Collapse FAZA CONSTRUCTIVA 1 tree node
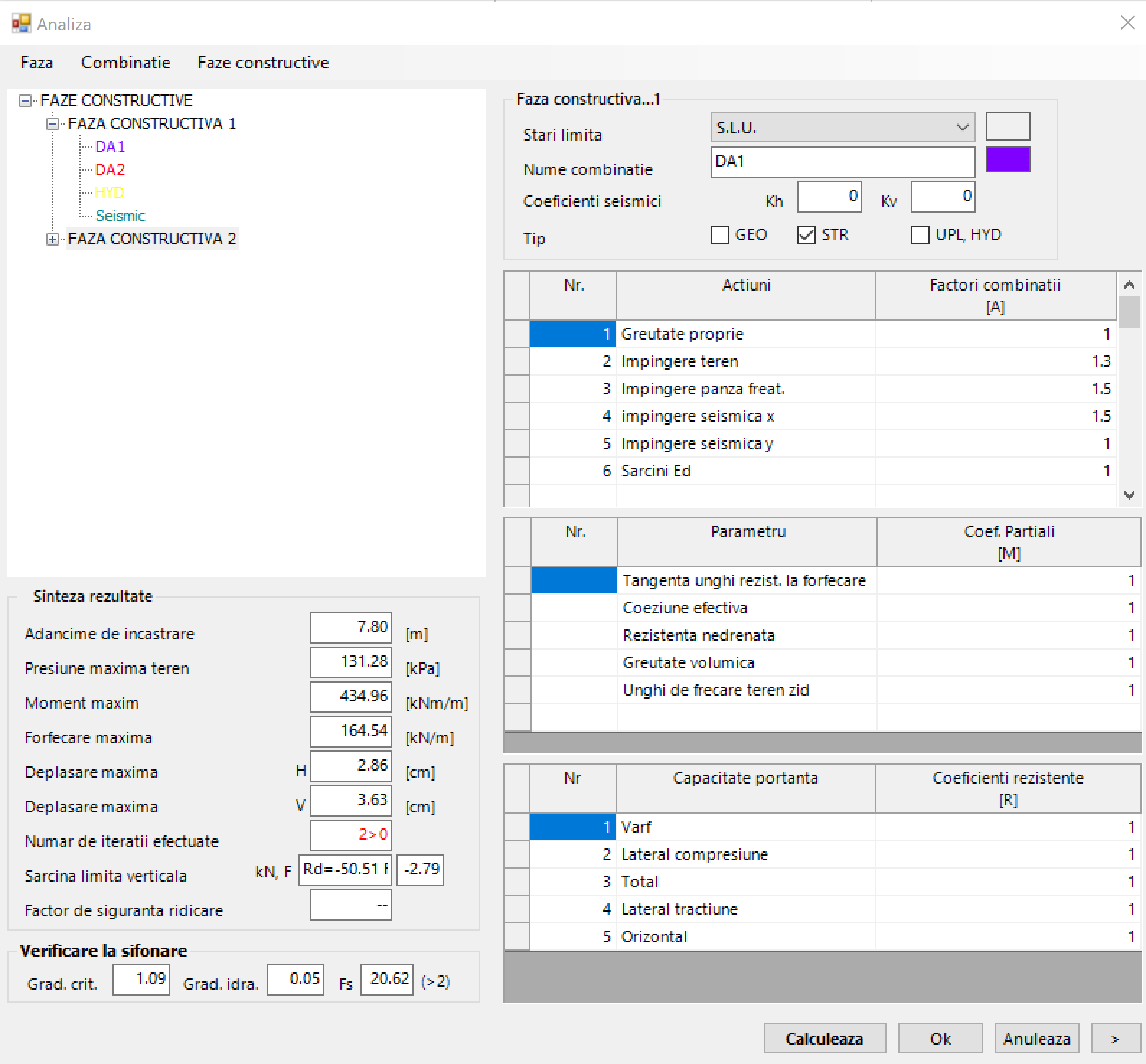This screenshot has height=1064, width=1146. pyautogui.click(x=52, y=124)
